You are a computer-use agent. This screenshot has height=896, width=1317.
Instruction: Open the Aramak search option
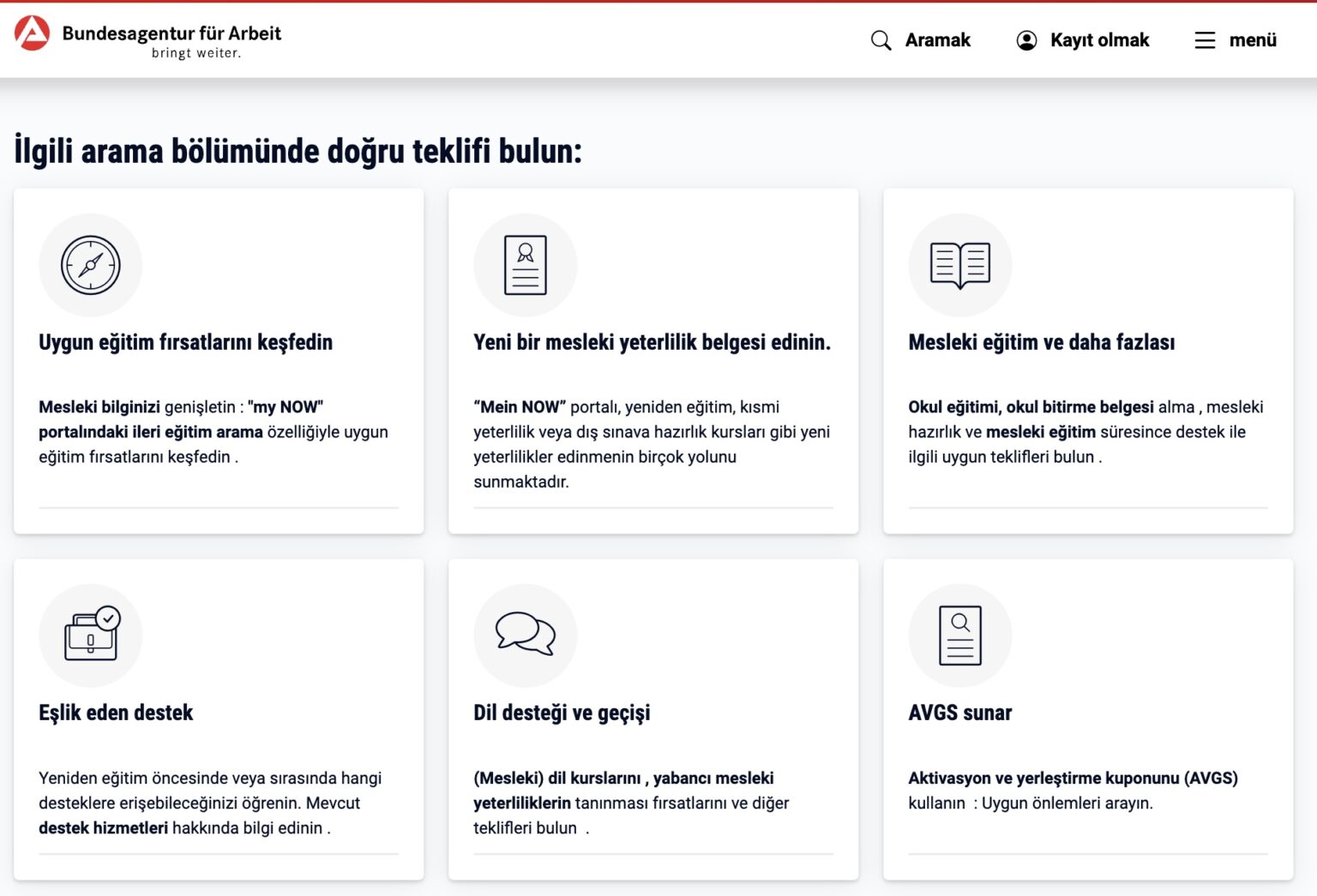pyautogui.click(x=938, y=40)
